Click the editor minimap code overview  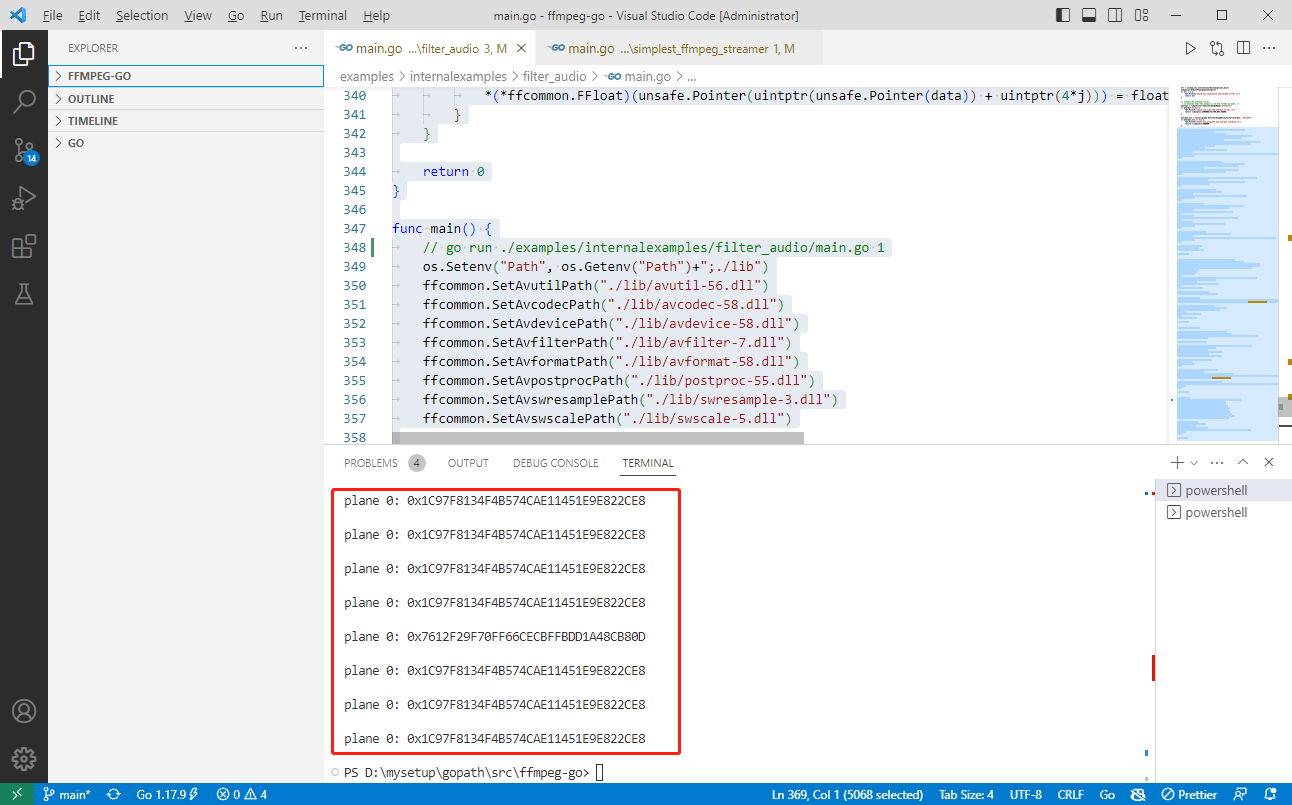point(1228,264)
